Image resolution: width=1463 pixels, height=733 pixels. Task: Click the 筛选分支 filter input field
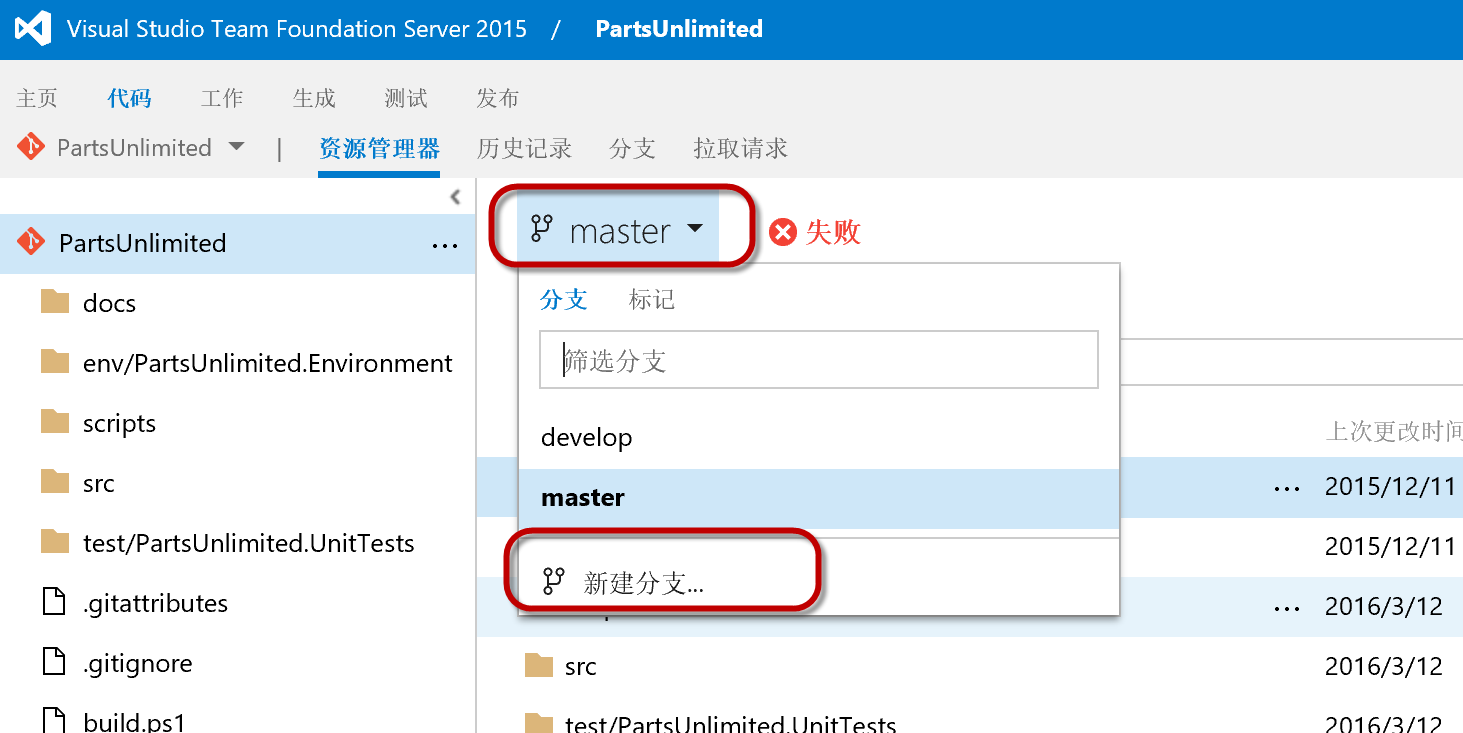point(819,360)
